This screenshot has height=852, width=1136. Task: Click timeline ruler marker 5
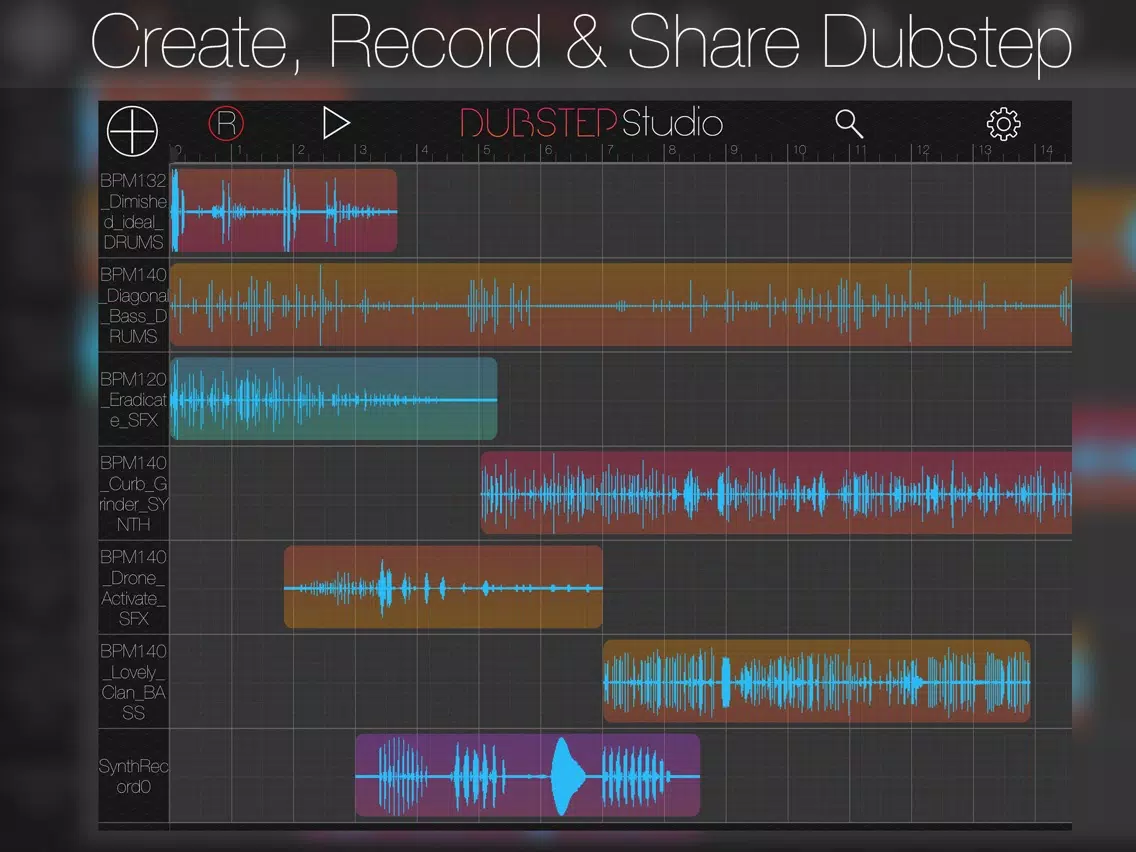[x=487, y=150]
